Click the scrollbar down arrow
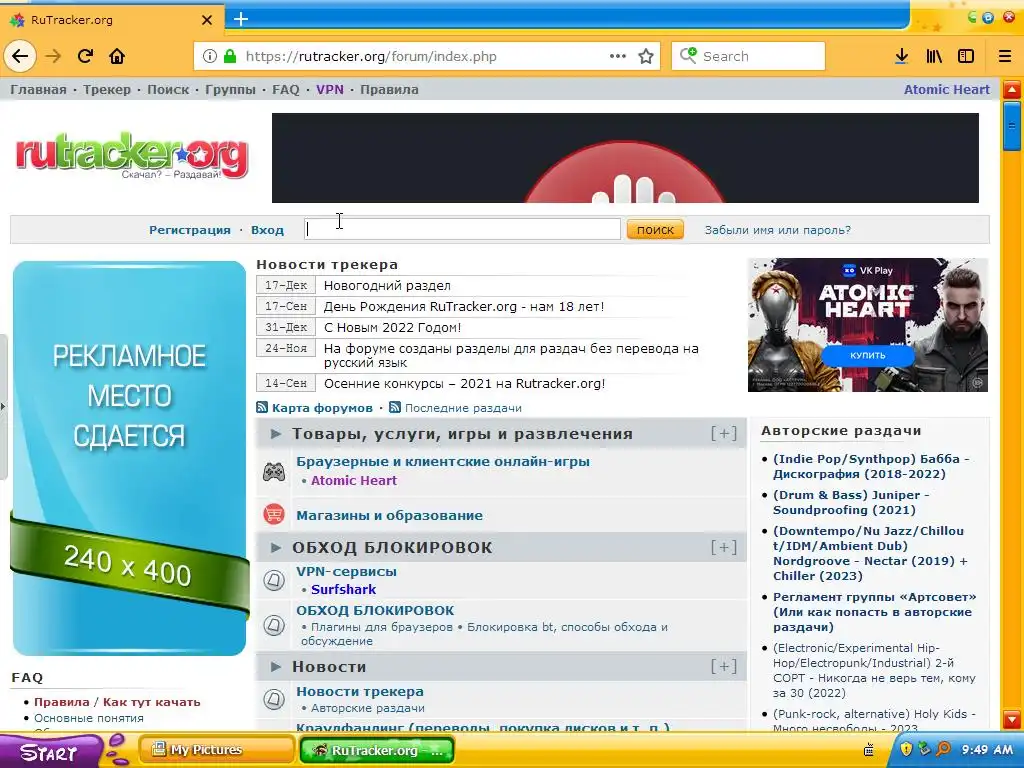This screenshot has height=768, width=1024. coord(1012,720)
